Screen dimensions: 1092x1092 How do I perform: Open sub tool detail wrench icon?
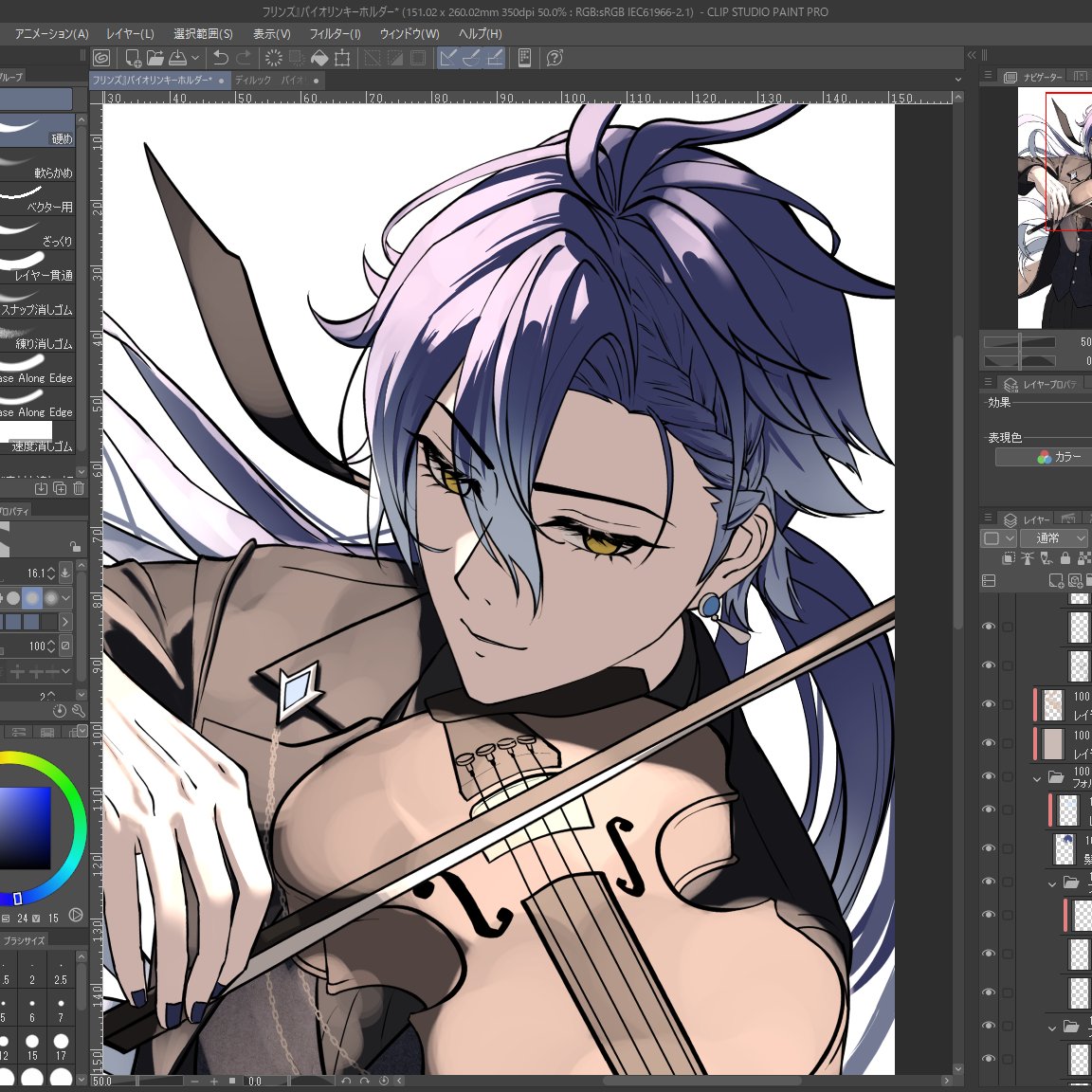click(x=78, y=711)
